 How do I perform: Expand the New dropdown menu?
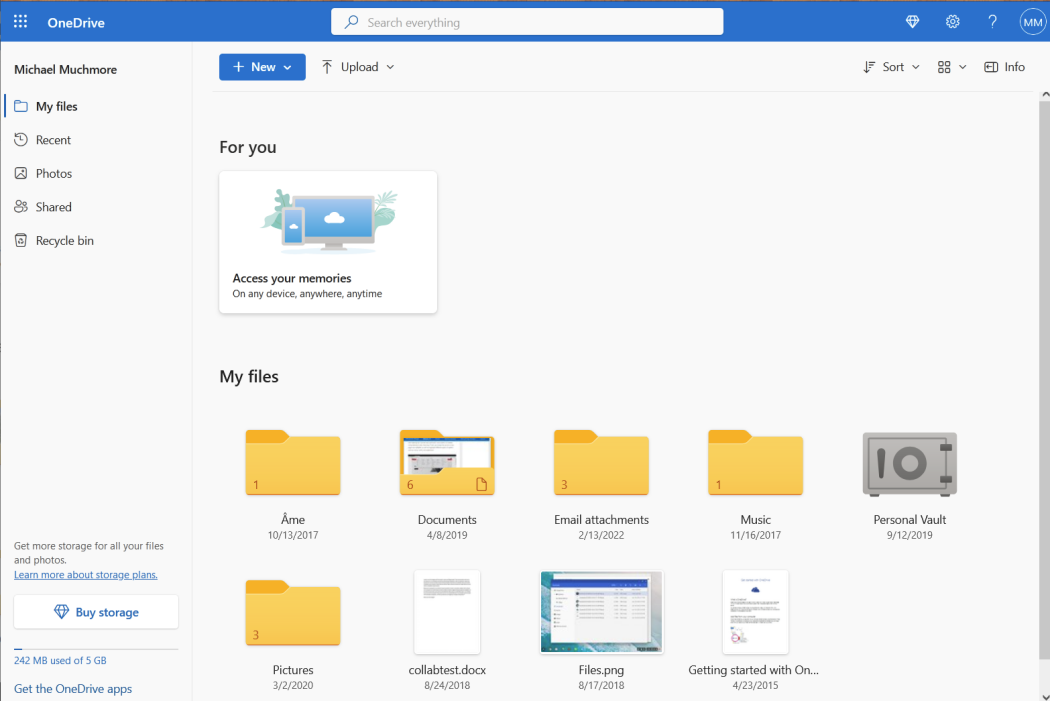[x=262, y=66]
